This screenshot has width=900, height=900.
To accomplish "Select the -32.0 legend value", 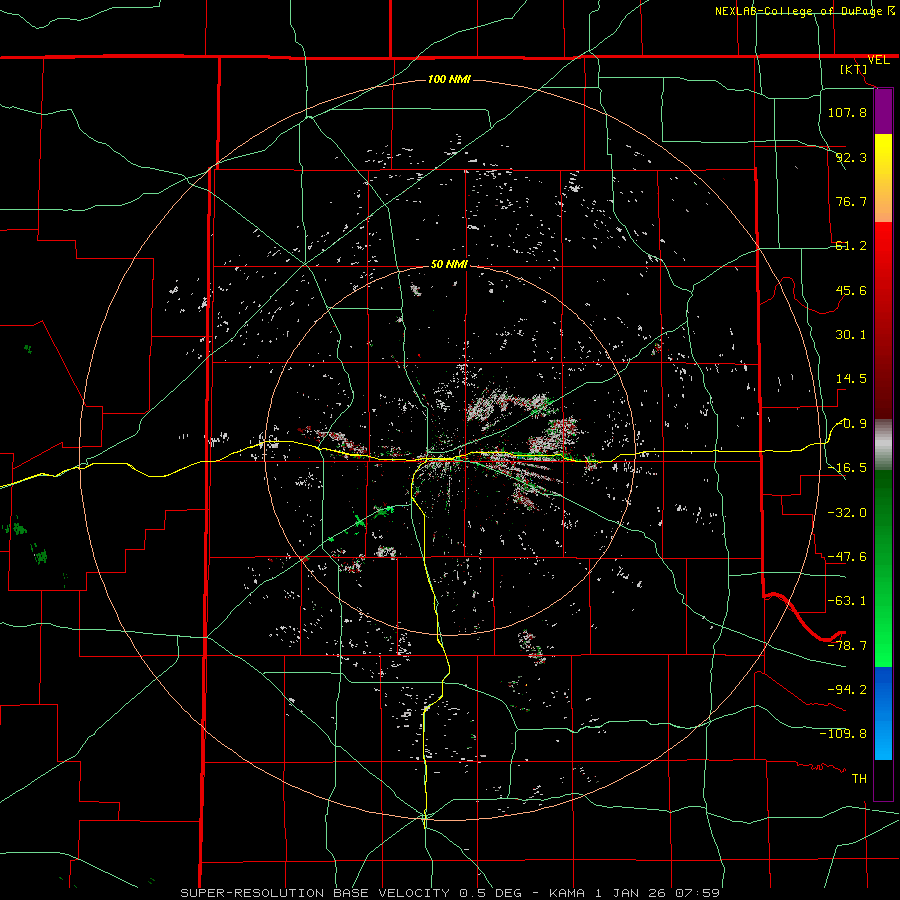I will point(847,512).
